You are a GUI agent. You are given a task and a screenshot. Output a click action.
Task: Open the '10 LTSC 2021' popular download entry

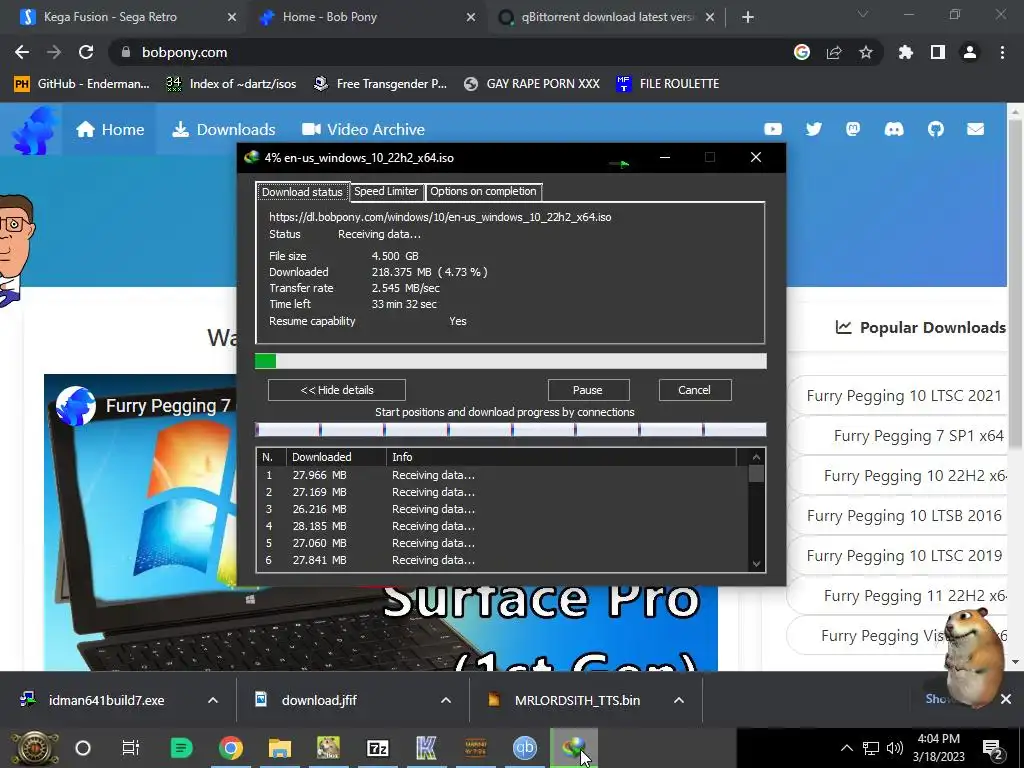903,396
